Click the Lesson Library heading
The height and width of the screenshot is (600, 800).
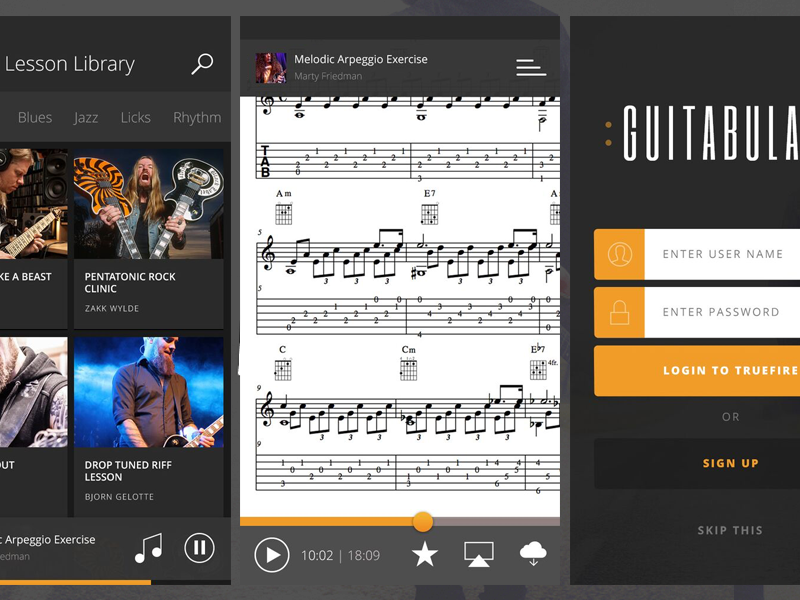69,64
